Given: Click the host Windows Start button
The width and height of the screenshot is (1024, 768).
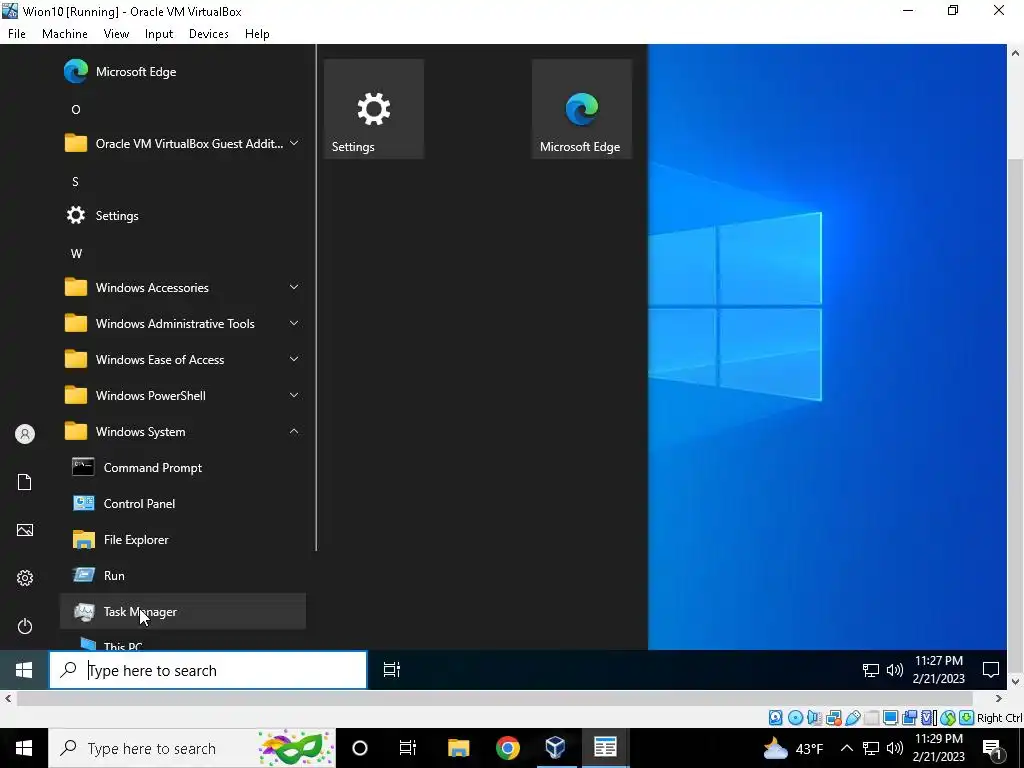Looking at the screenshot, I should click(24, 748).
